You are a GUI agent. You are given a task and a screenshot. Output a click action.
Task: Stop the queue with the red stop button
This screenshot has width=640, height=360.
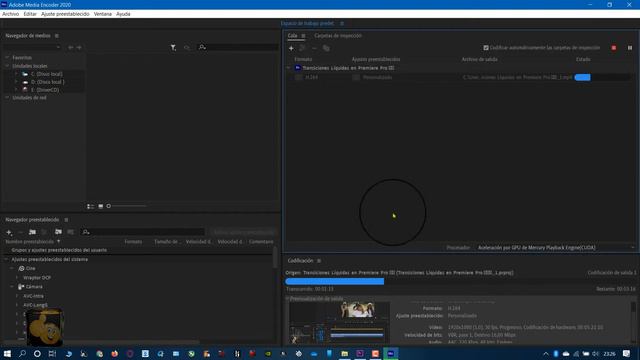[x=614, y=48]
